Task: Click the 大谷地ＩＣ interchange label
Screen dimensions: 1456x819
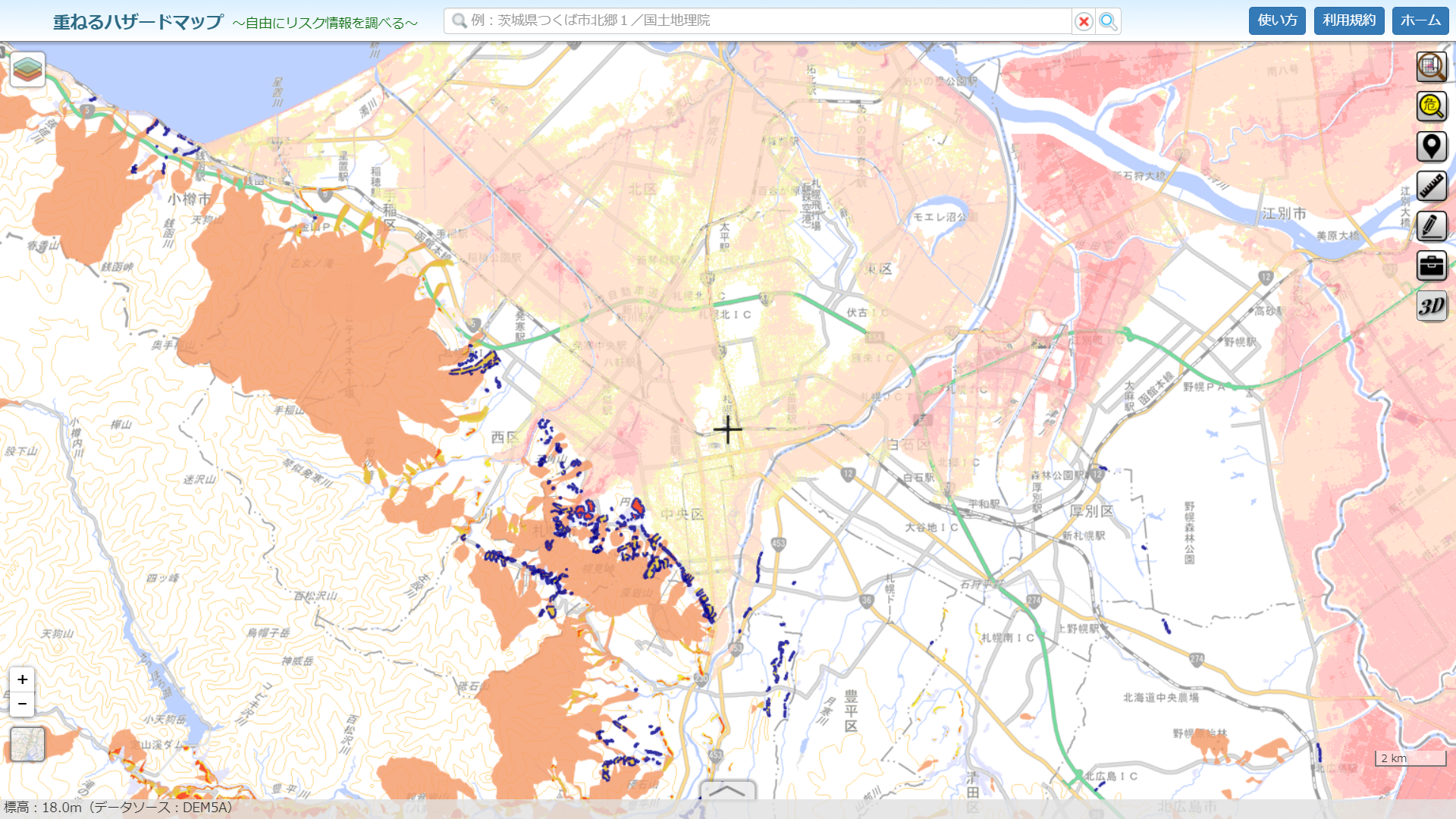Action: (x=931, y=527)
